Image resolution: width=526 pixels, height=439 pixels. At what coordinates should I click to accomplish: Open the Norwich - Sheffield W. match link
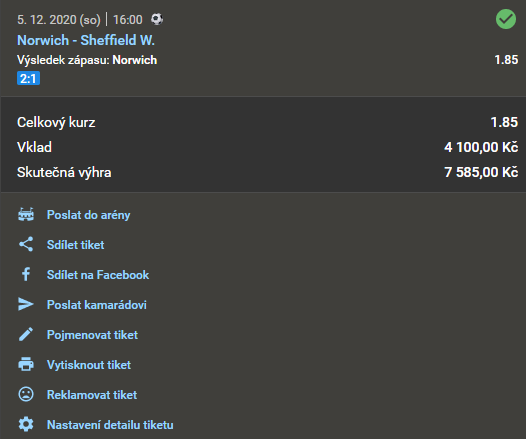[86, 40]
